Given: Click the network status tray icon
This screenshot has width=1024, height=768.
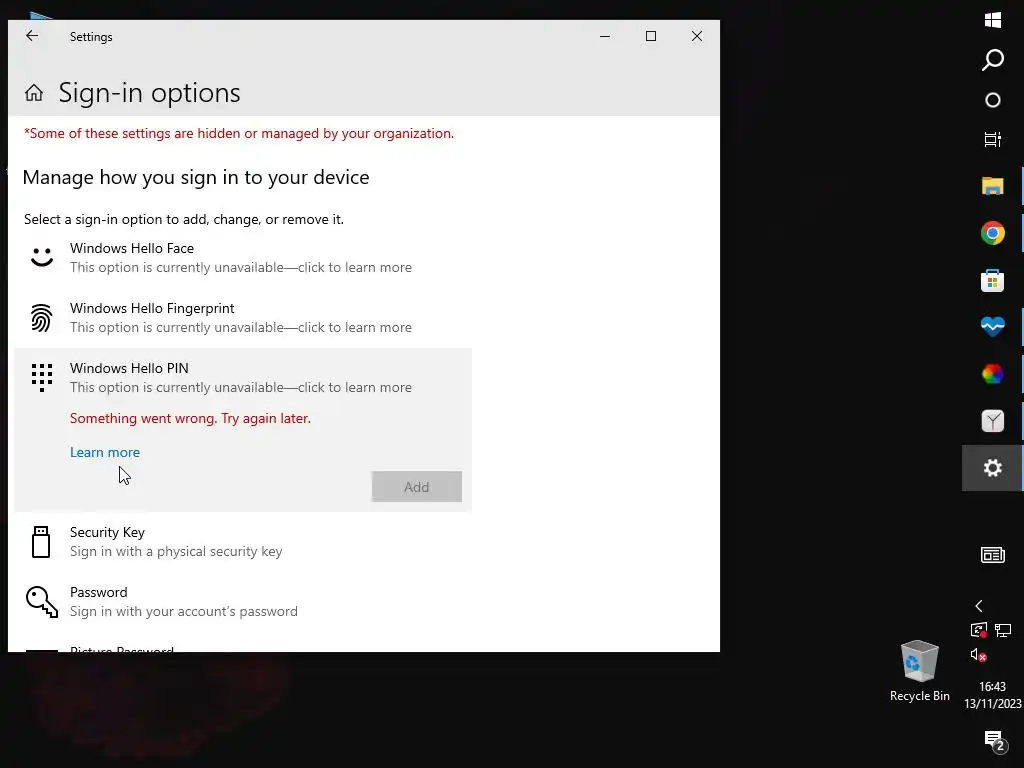Looking at the screenshot, I should coord(1003,630).
